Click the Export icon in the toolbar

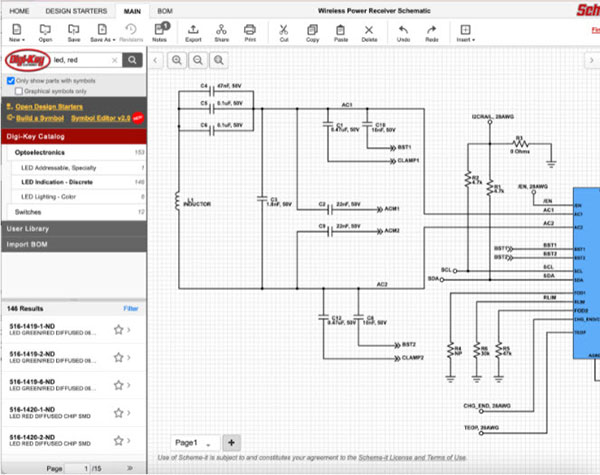[193, 32]
